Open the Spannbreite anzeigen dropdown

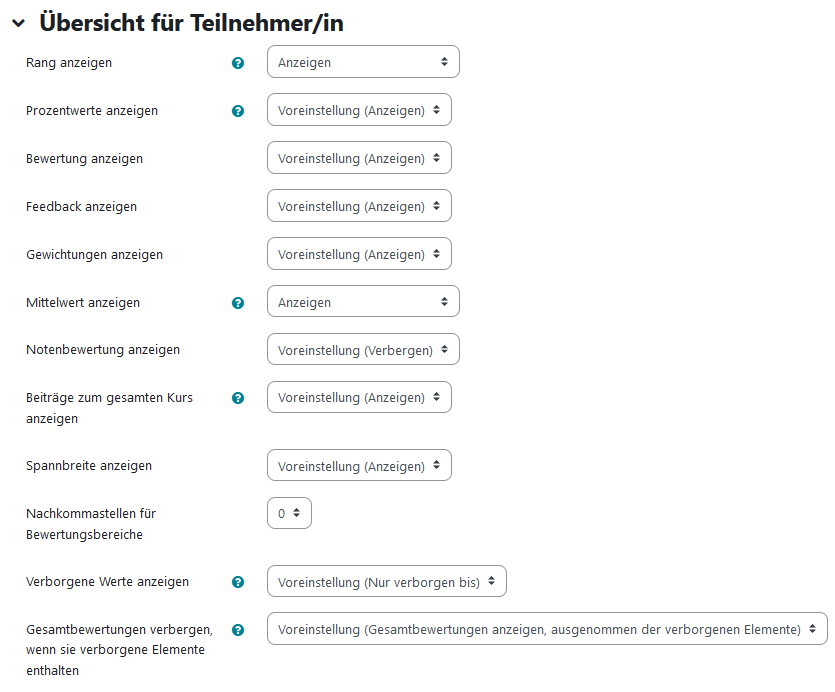[359, 465]
